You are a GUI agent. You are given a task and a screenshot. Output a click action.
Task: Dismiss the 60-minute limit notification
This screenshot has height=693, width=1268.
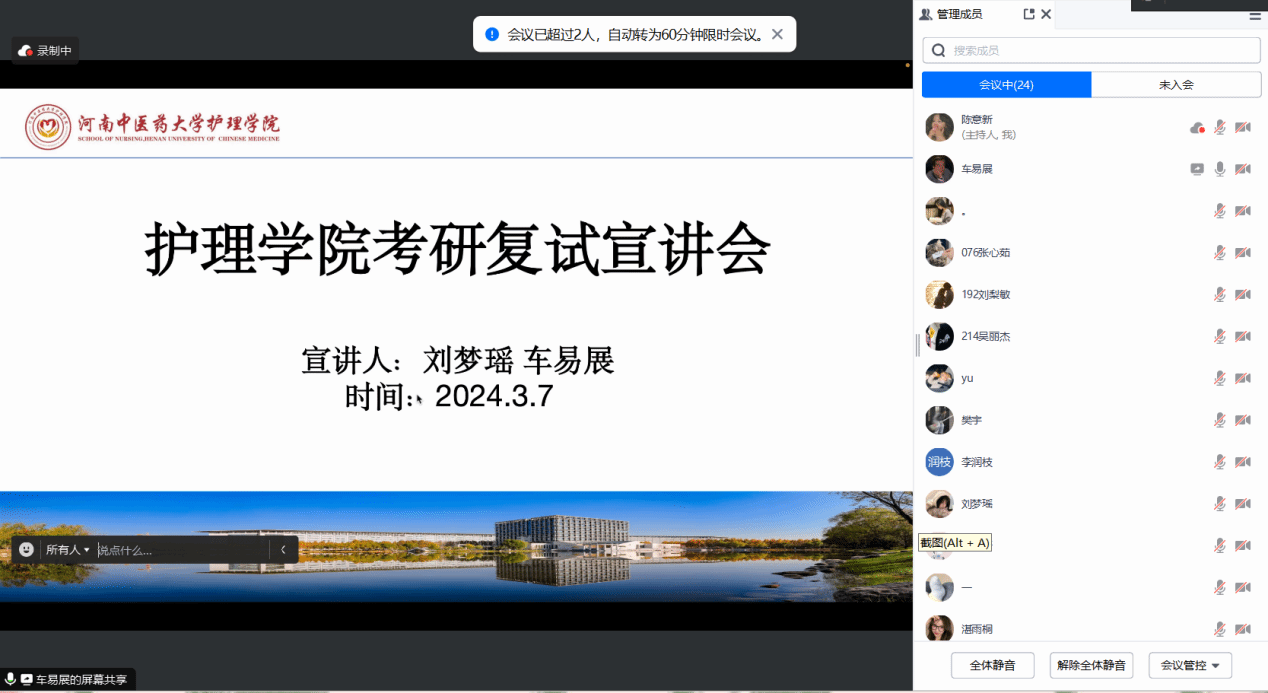pos(777,34)
